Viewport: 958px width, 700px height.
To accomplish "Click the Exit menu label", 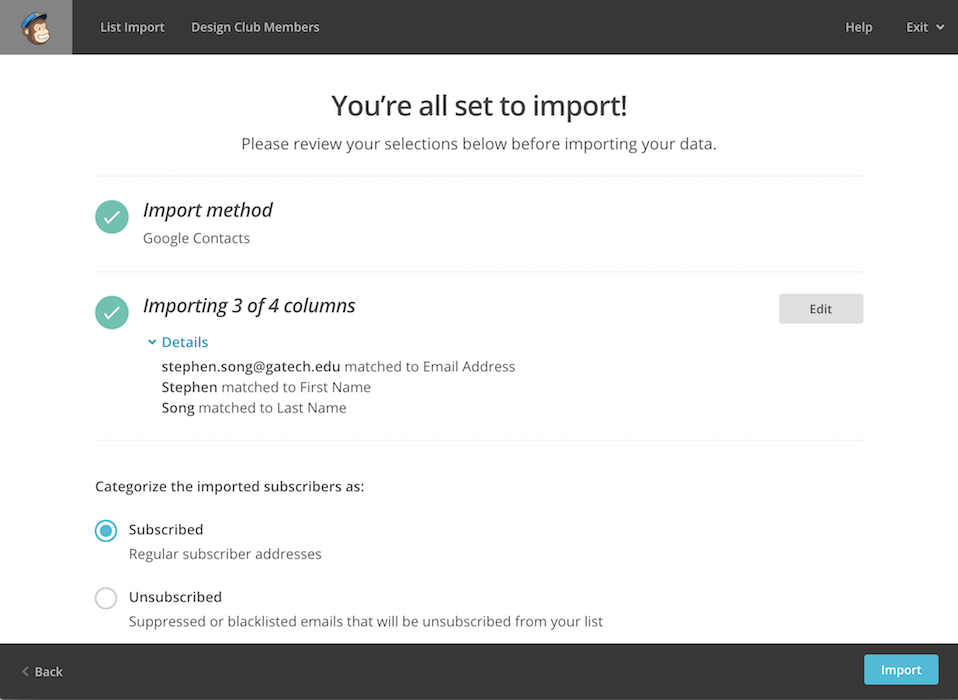I will tap(916, 27).
